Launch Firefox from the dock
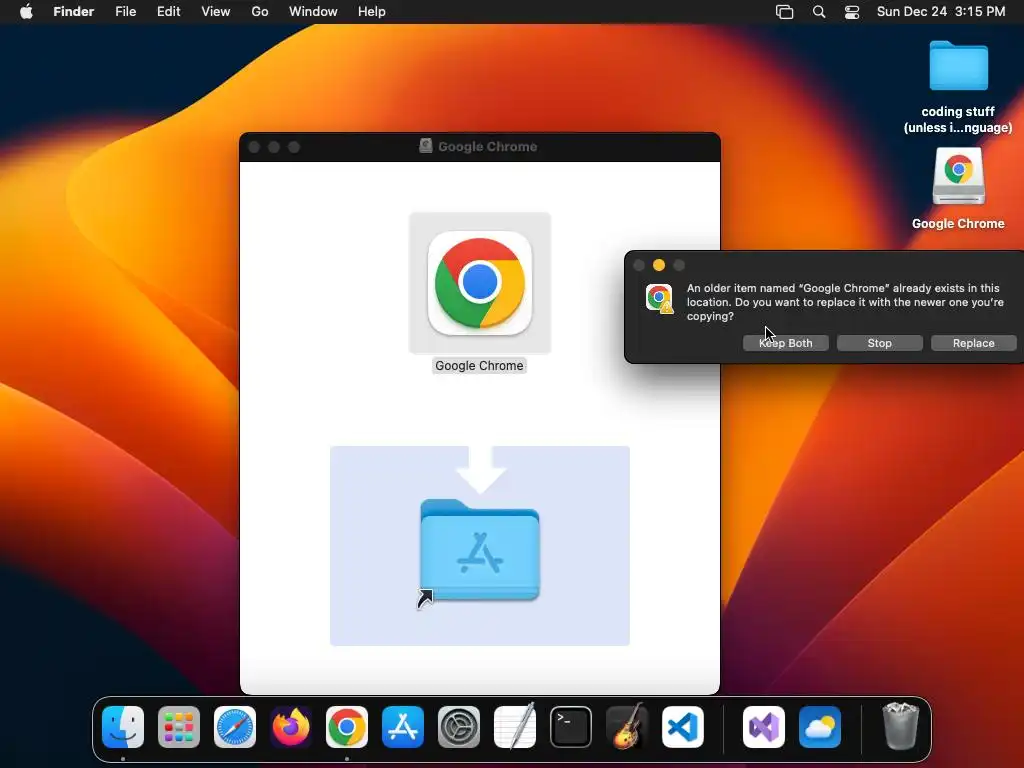 (291, 727)
